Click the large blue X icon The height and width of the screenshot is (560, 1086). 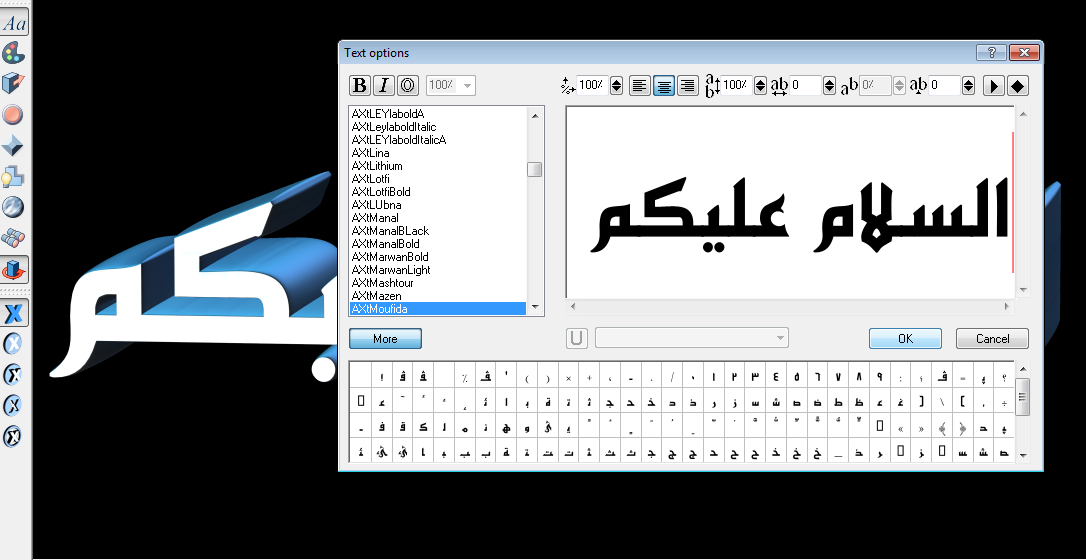click(14, 313)
